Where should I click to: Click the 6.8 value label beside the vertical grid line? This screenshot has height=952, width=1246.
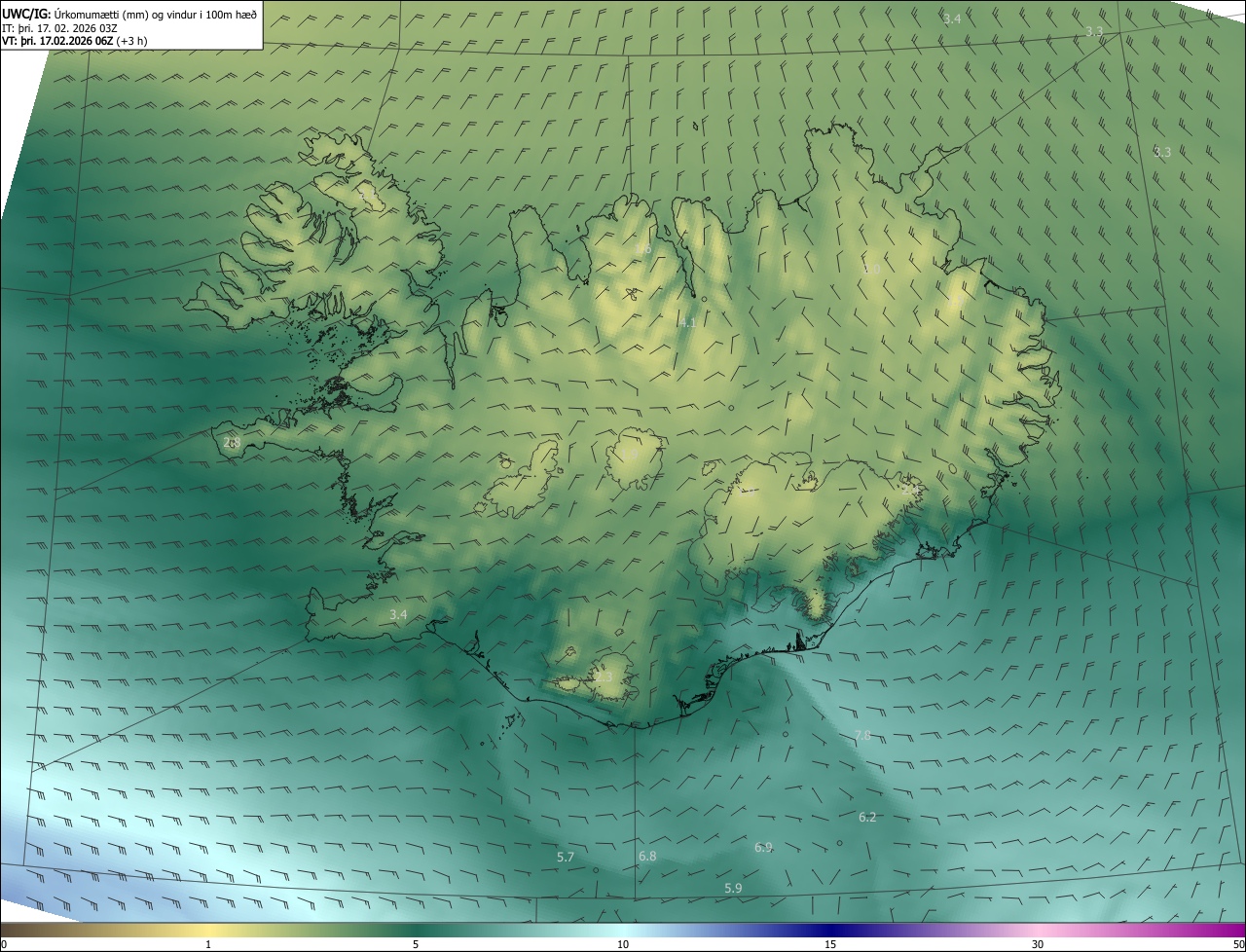point(647,856)
